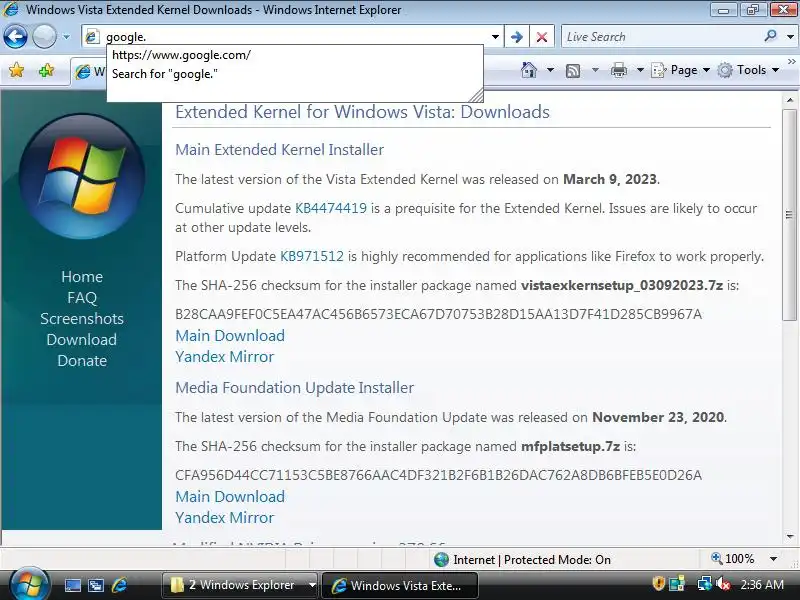Click the "Main Extended Kernel Installer" heading
800x600 pixels.
click(x=279, y=149)
